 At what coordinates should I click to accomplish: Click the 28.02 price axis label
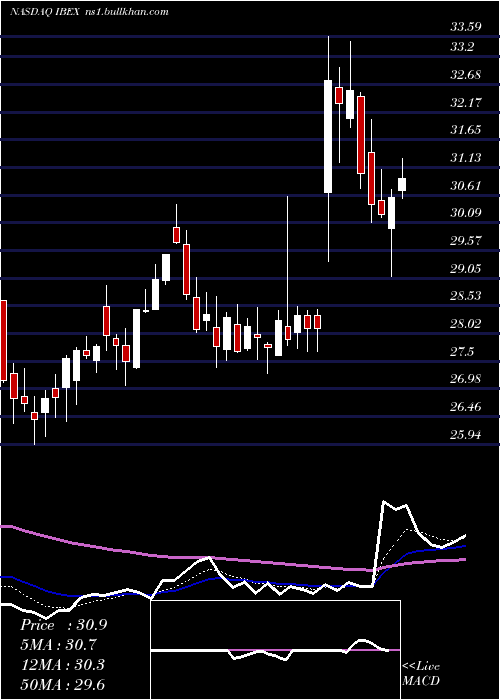coord(466,324)
